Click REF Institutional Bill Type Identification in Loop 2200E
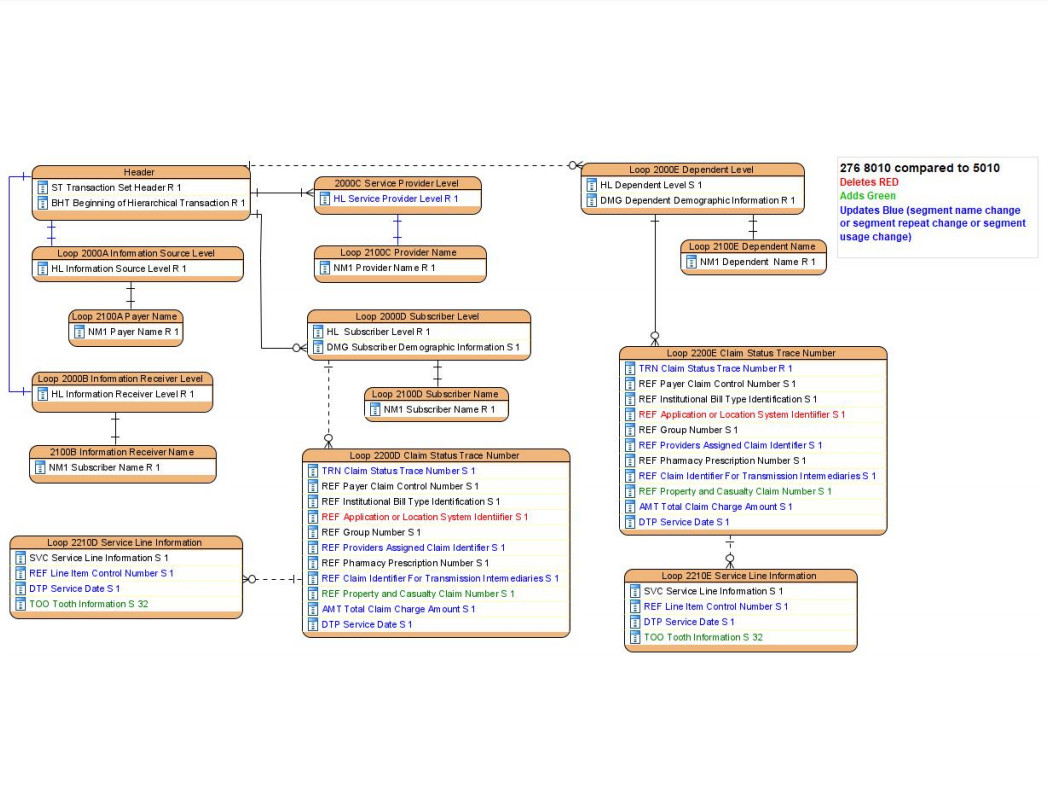Image resolution: width=1048 pixels, height=811 pixels. pyautogui.click(x=727, y=399)
